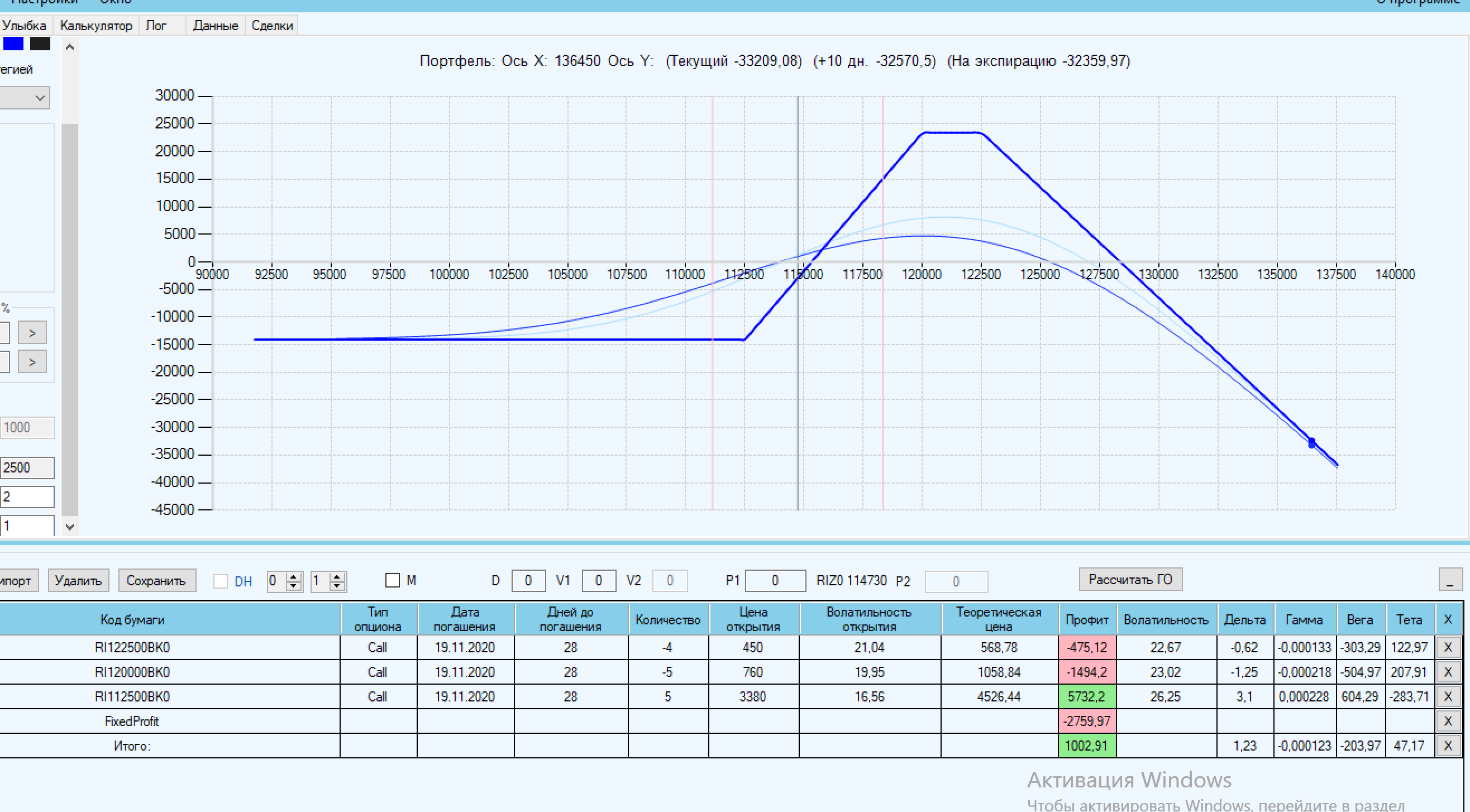Remove the RI120000BK0 row with X
Image resolution: width=1470 pixels, height=812 pixels.
point(1447,672)
